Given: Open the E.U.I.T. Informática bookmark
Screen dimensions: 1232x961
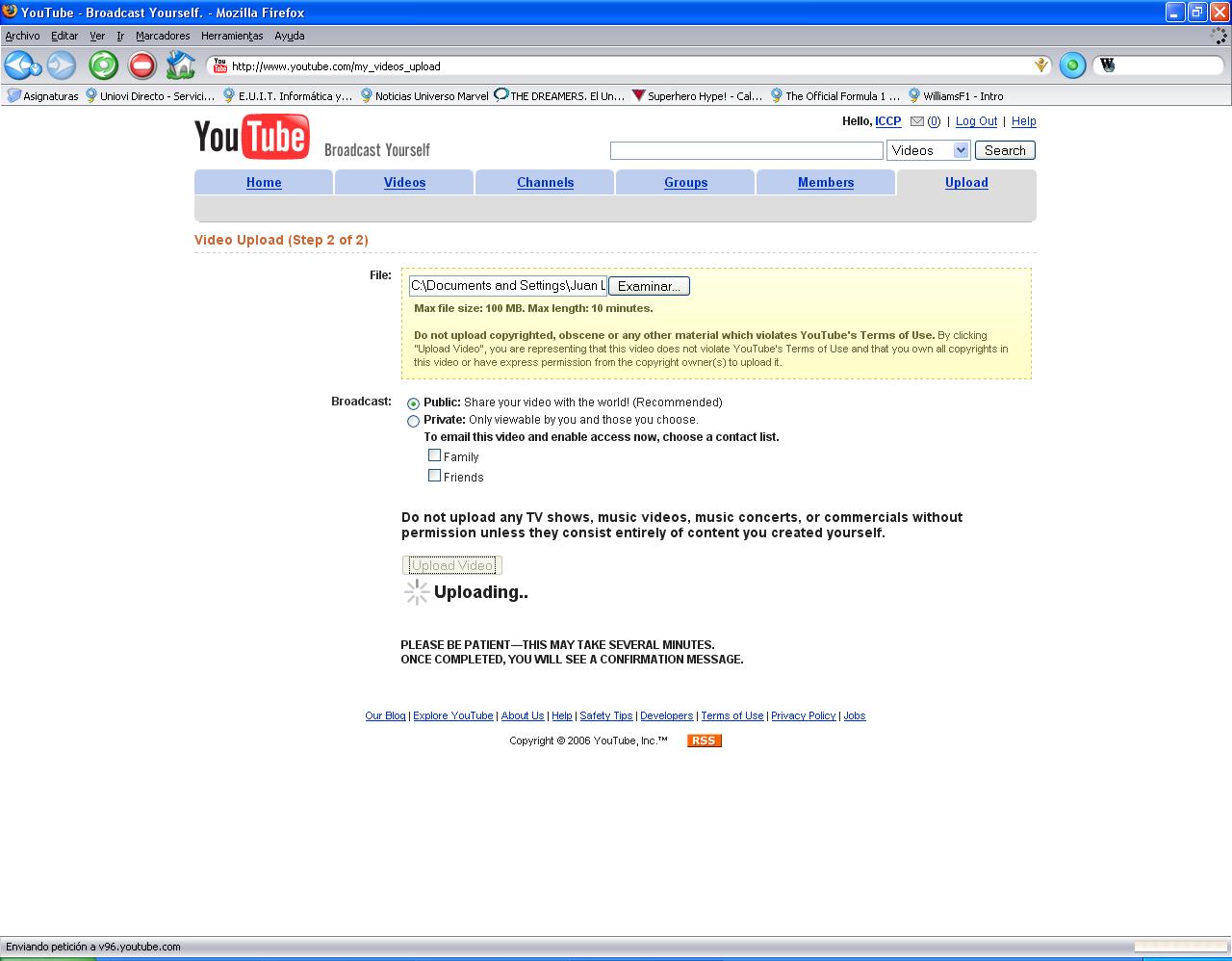Looking at the screenshot, I should [x=288, y=96].
